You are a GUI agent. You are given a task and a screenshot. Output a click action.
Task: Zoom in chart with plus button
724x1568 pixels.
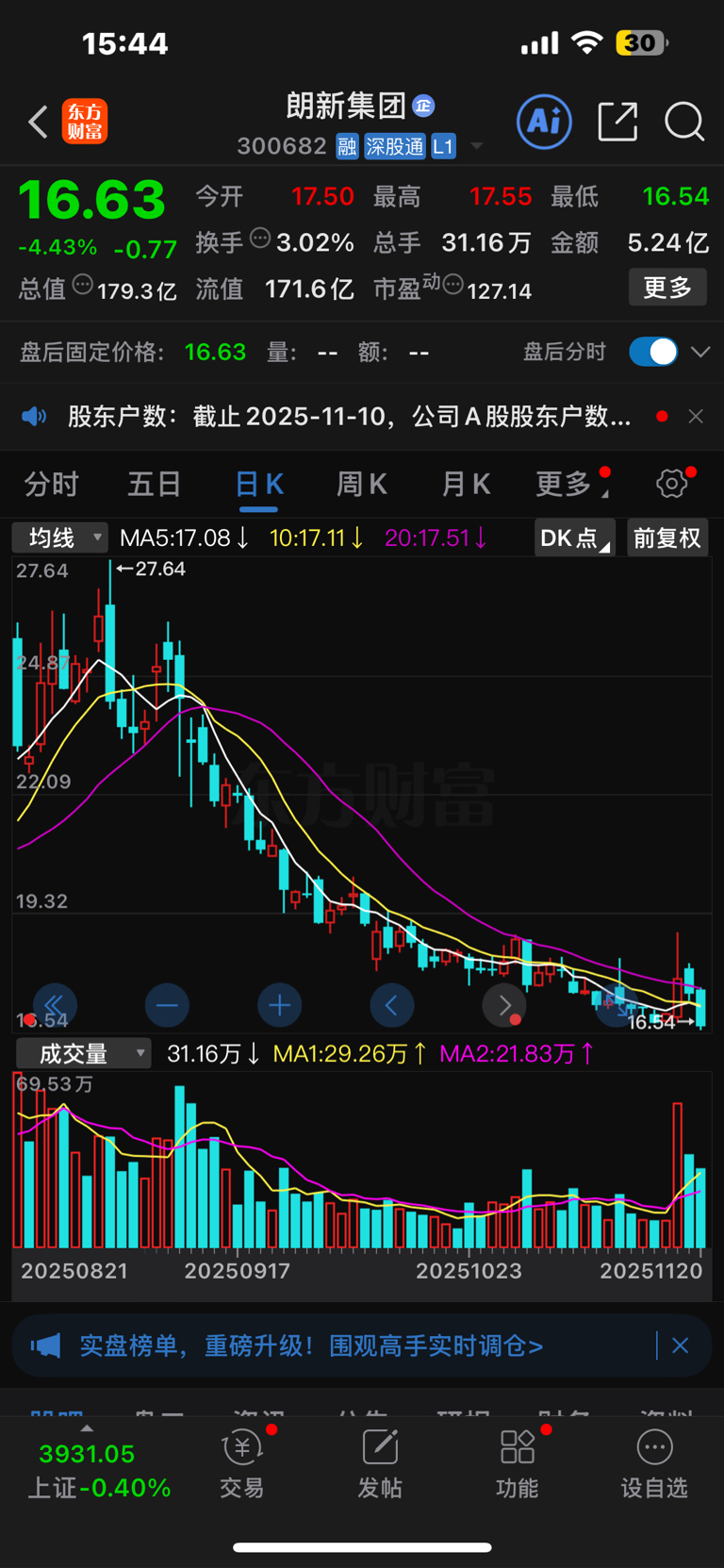[x=279, y=1006]
